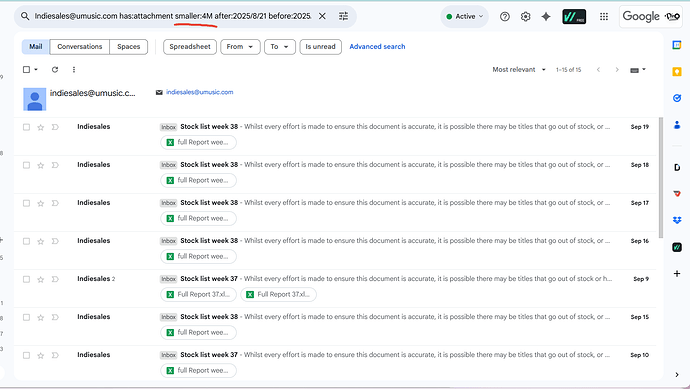Switch to the Conversations tab
Image resolution: width=690 pixels, height=389 pixels.
pos(80,47)
